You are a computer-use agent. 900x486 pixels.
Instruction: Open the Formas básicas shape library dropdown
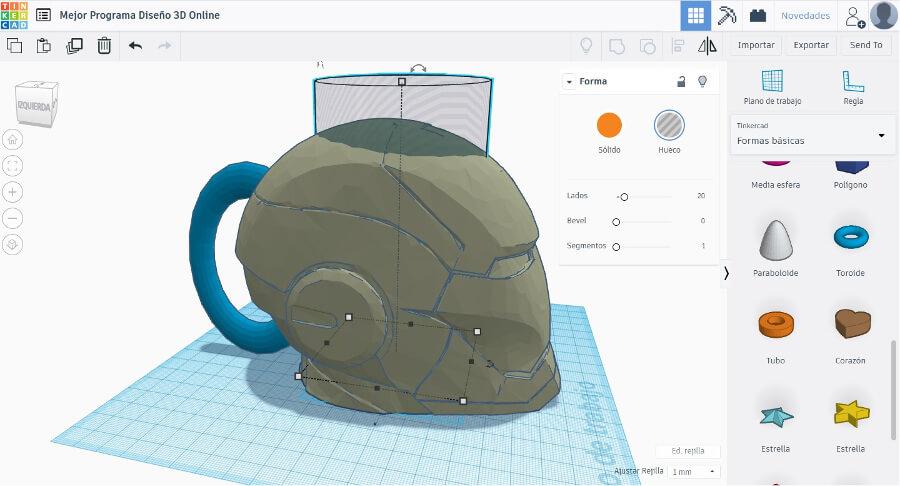881,135
